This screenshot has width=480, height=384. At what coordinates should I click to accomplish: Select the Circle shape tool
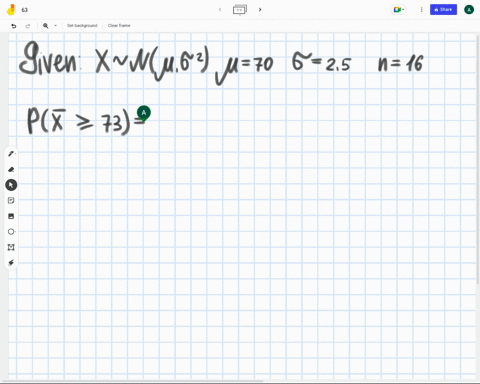[x=11, y=232]
